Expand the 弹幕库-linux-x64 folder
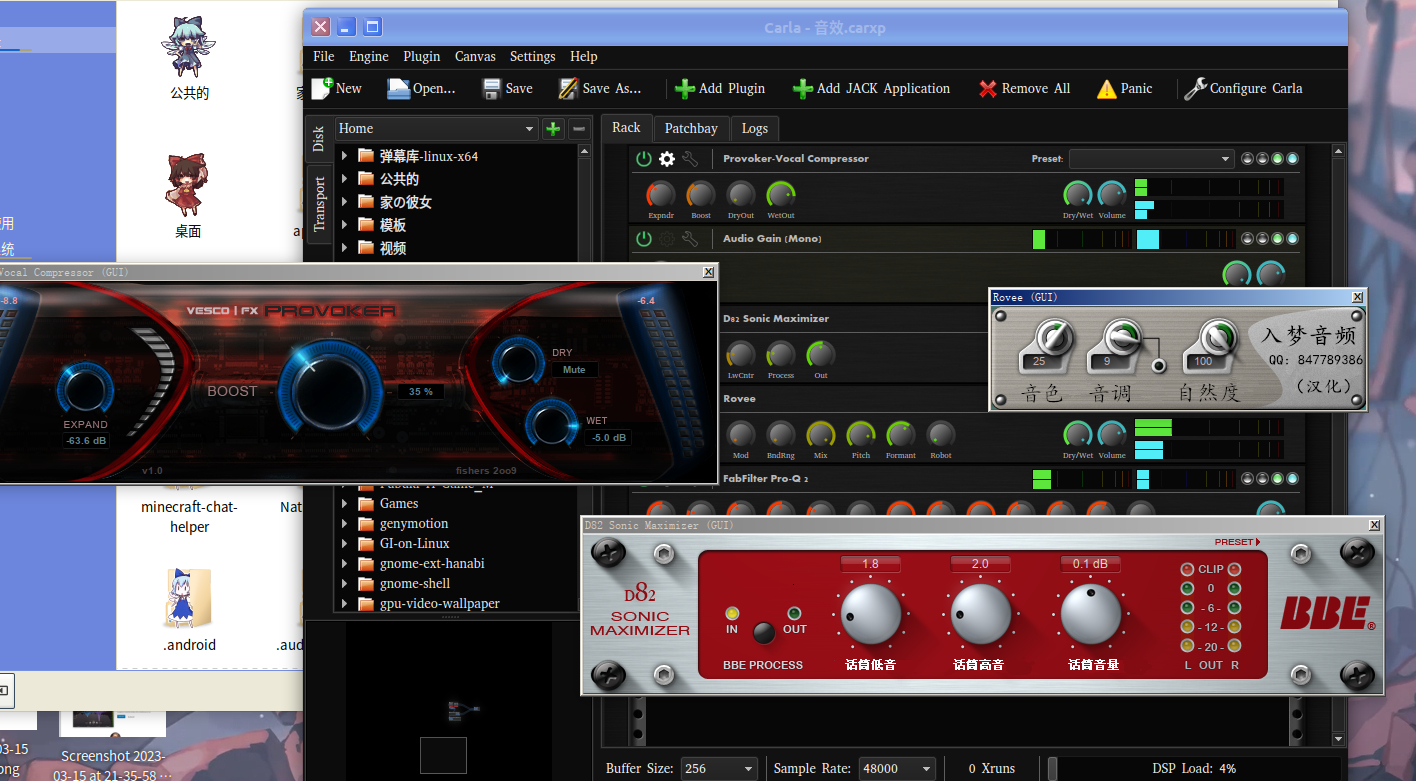This screenshot has height=781, width=1416. (344, 156)
